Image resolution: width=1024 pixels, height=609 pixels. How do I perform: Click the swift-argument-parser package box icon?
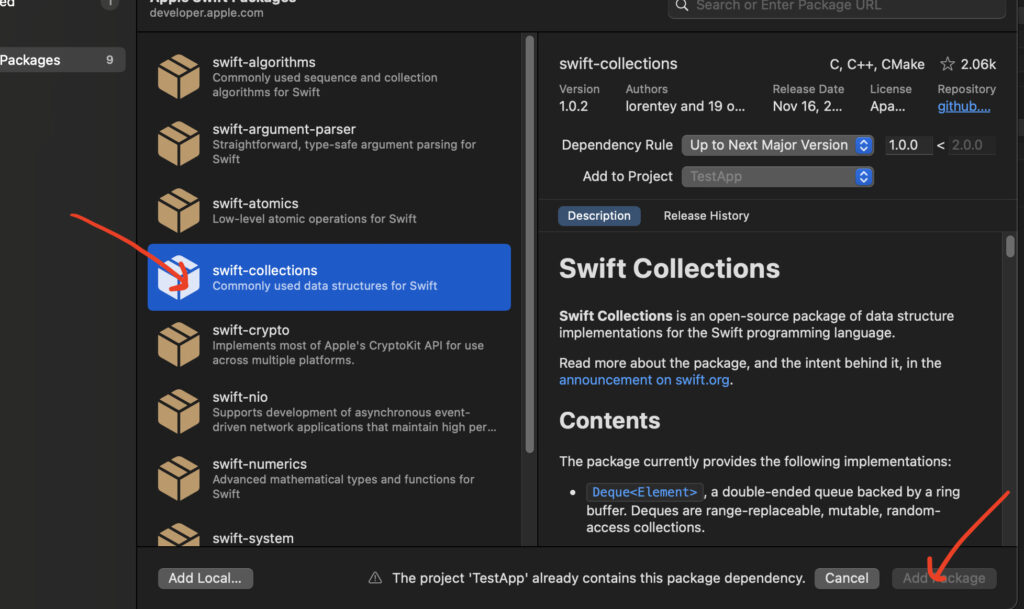[178, 144]
